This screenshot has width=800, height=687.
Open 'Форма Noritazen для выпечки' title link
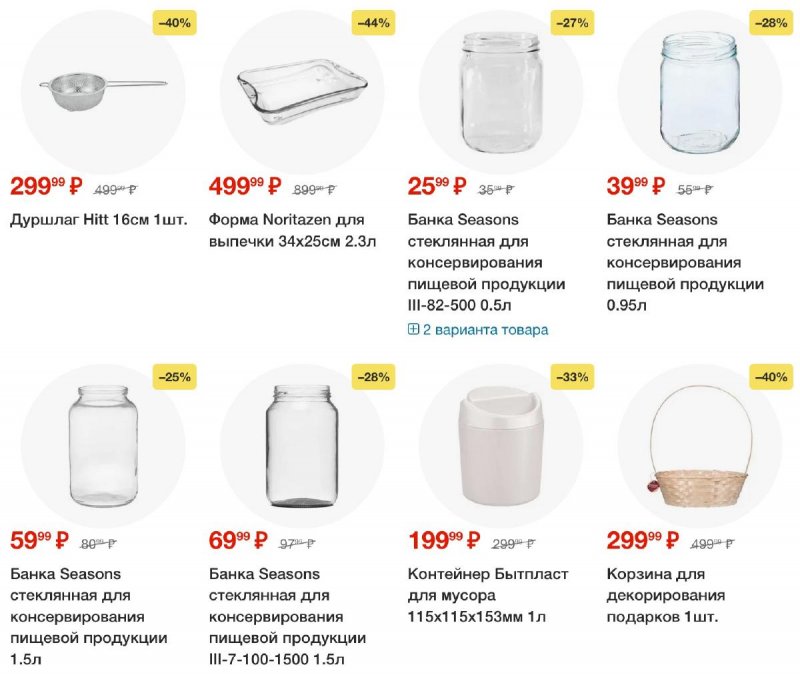tap(292, 230)
